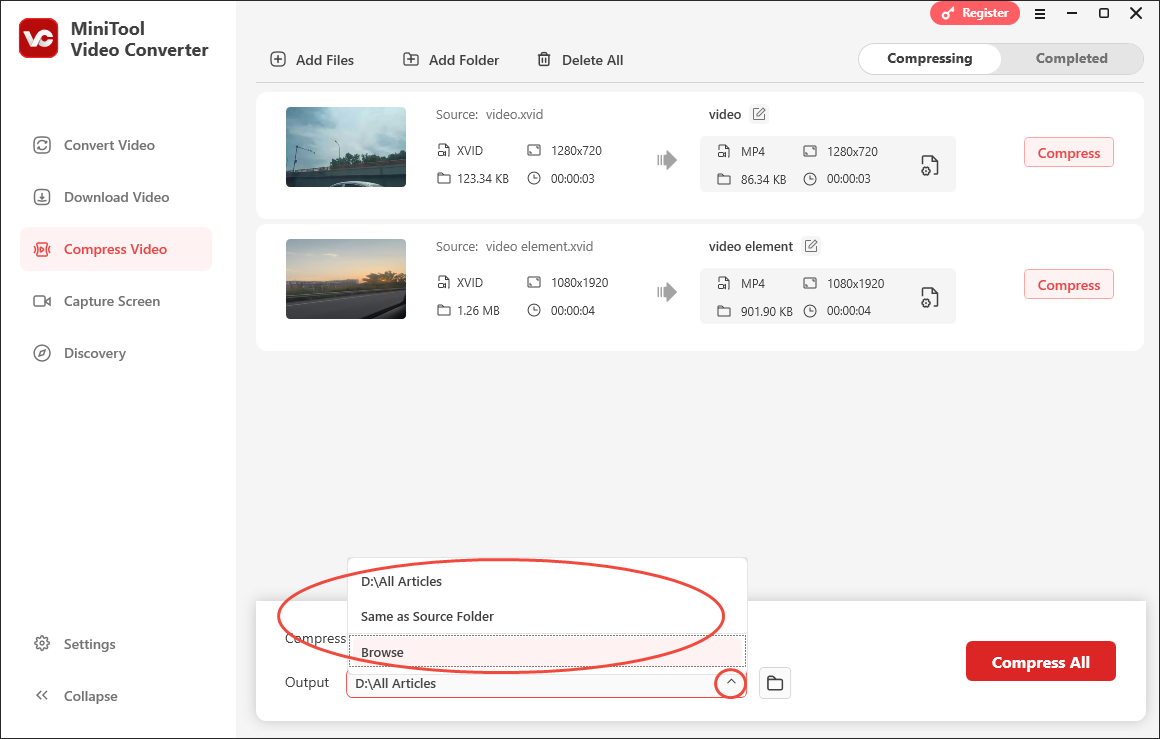1160x739 pixels.
Task: Edit output name of 'video'
Action: [759, 114]
